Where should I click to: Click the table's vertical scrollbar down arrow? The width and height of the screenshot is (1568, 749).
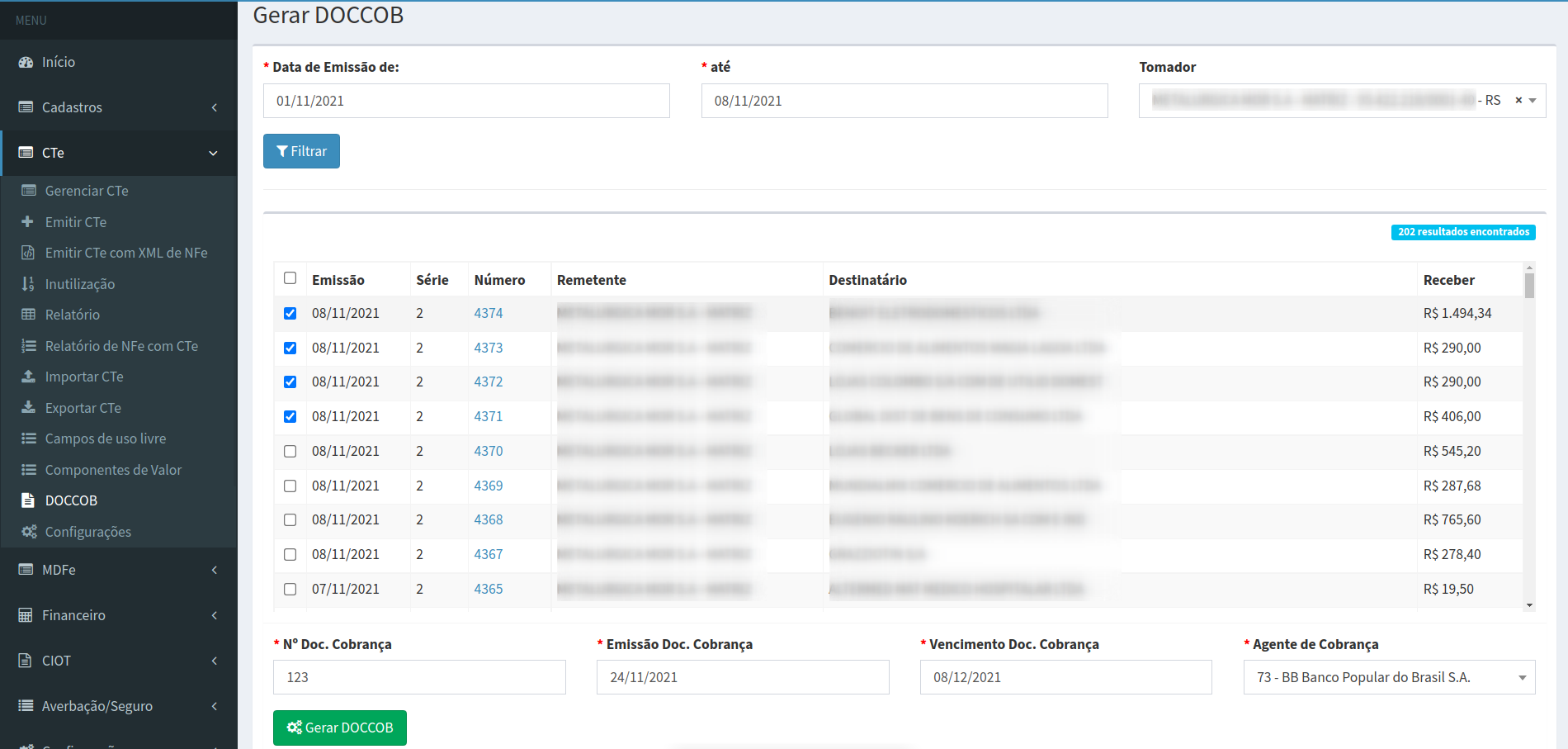click(x=1529, y=605)
